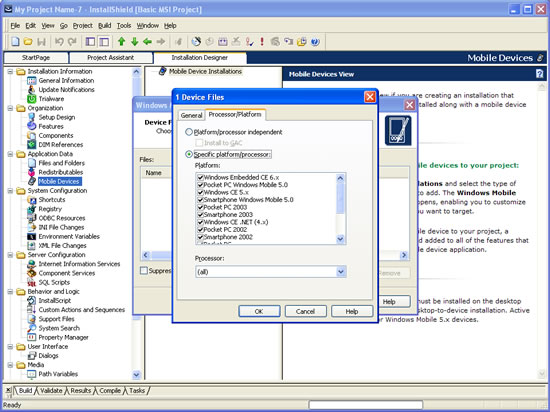Viewport: 550px width, 412px height.
Task: Open DIM References view
Action: point(61,144)
